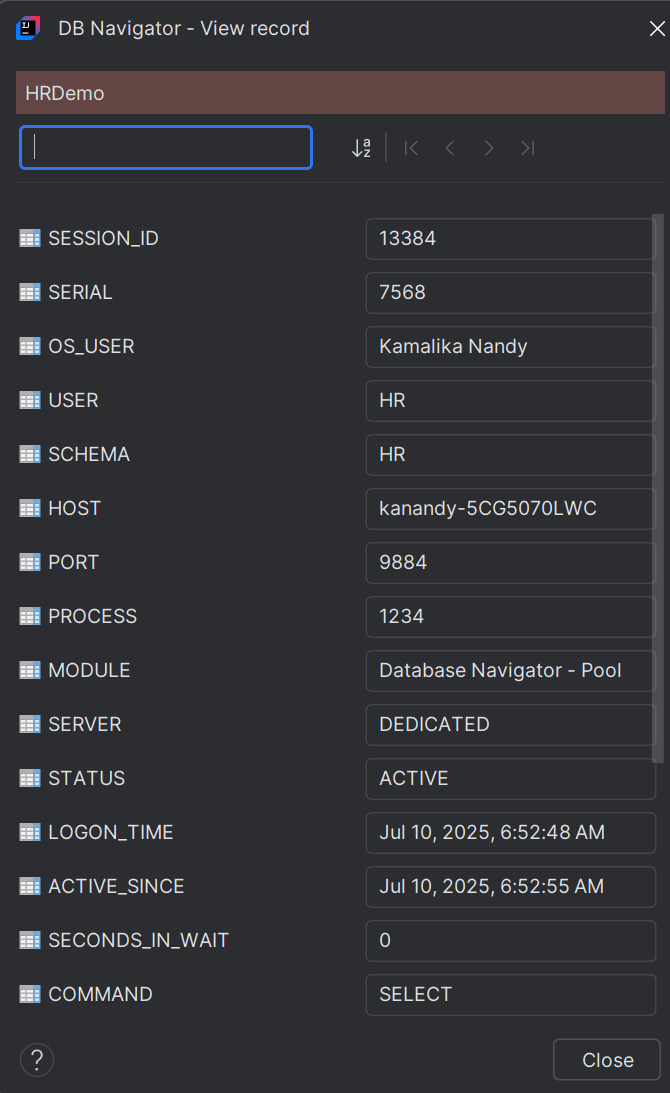Click the OS_USER label
The width and height of the screenshot is (670, 1093).
91,346
